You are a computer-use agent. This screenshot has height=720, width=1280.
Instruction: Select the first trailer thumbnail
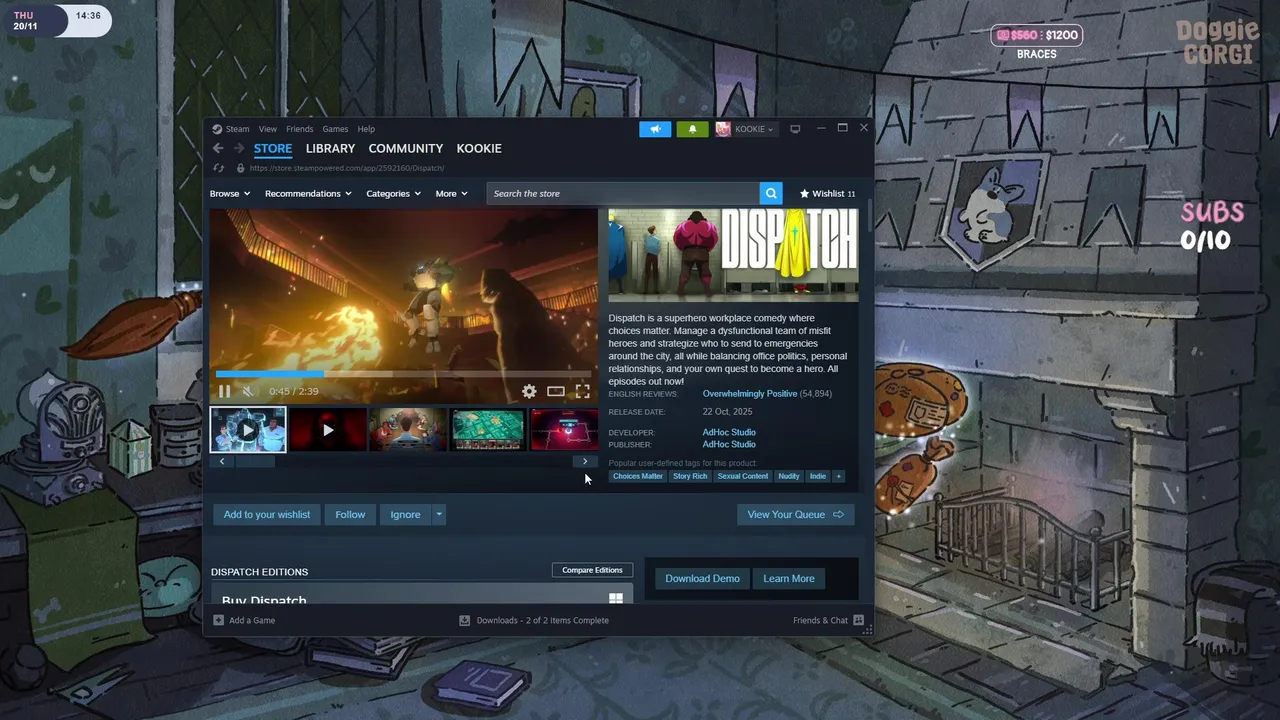click(x=248, y=430)
